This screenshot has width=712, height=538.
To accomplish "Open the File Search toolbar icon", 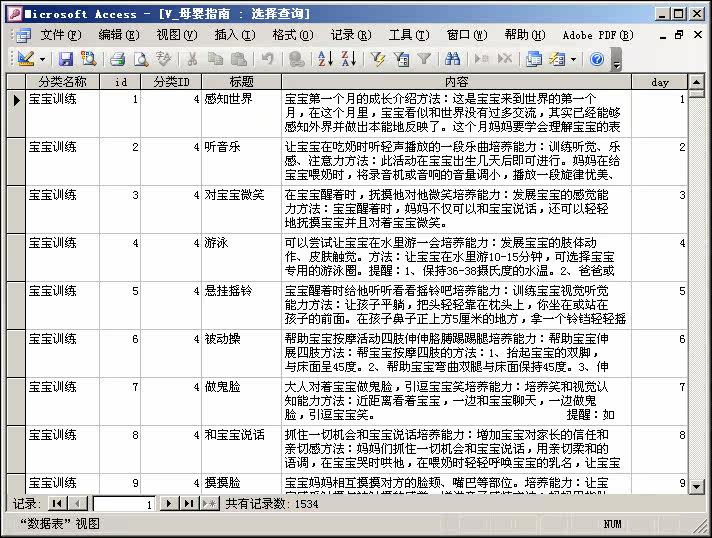I will pyautogui.click(x=88, y=59).
